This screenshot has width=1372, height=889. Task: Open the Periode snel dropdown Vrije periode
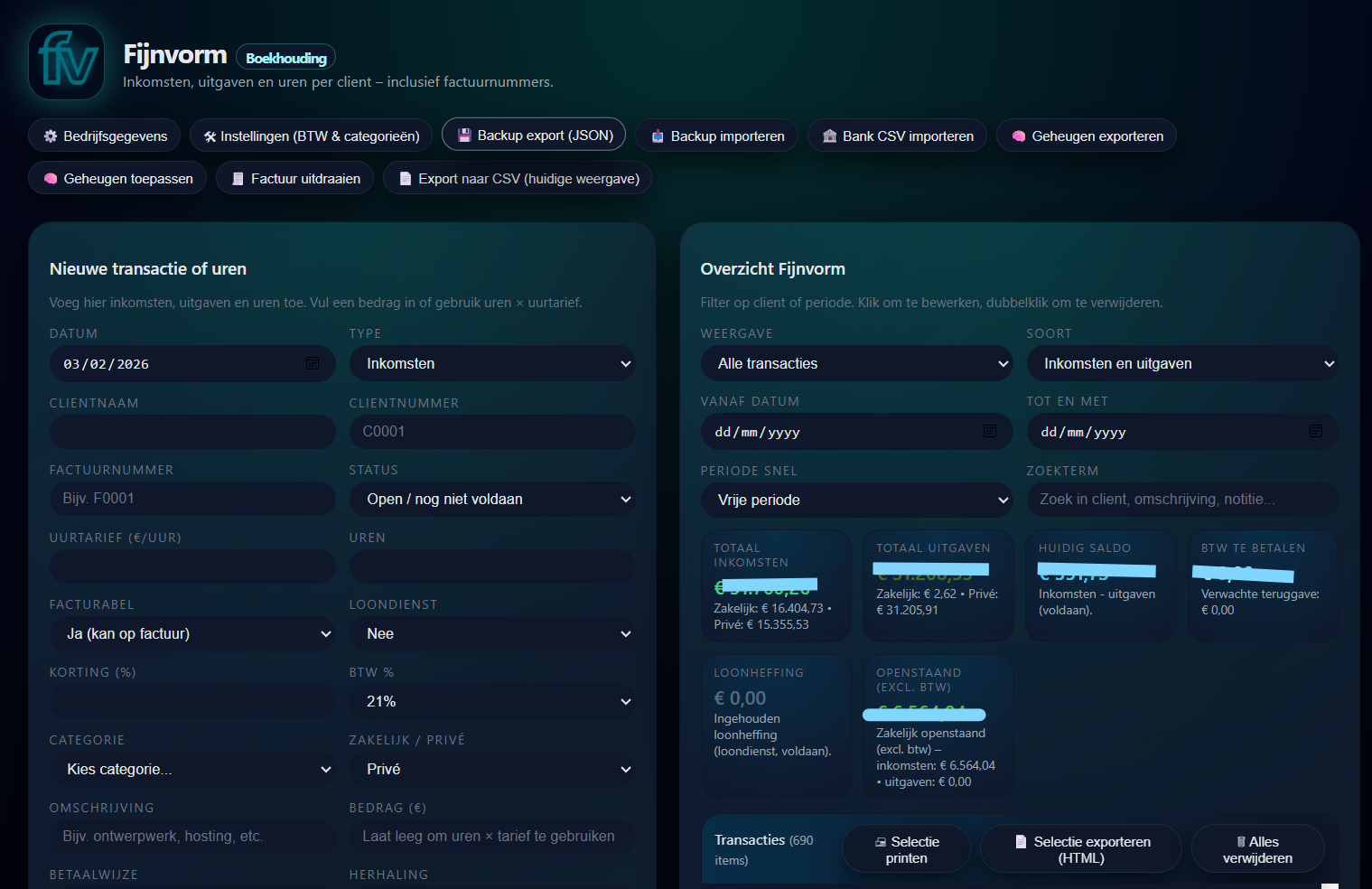(857, 500)
